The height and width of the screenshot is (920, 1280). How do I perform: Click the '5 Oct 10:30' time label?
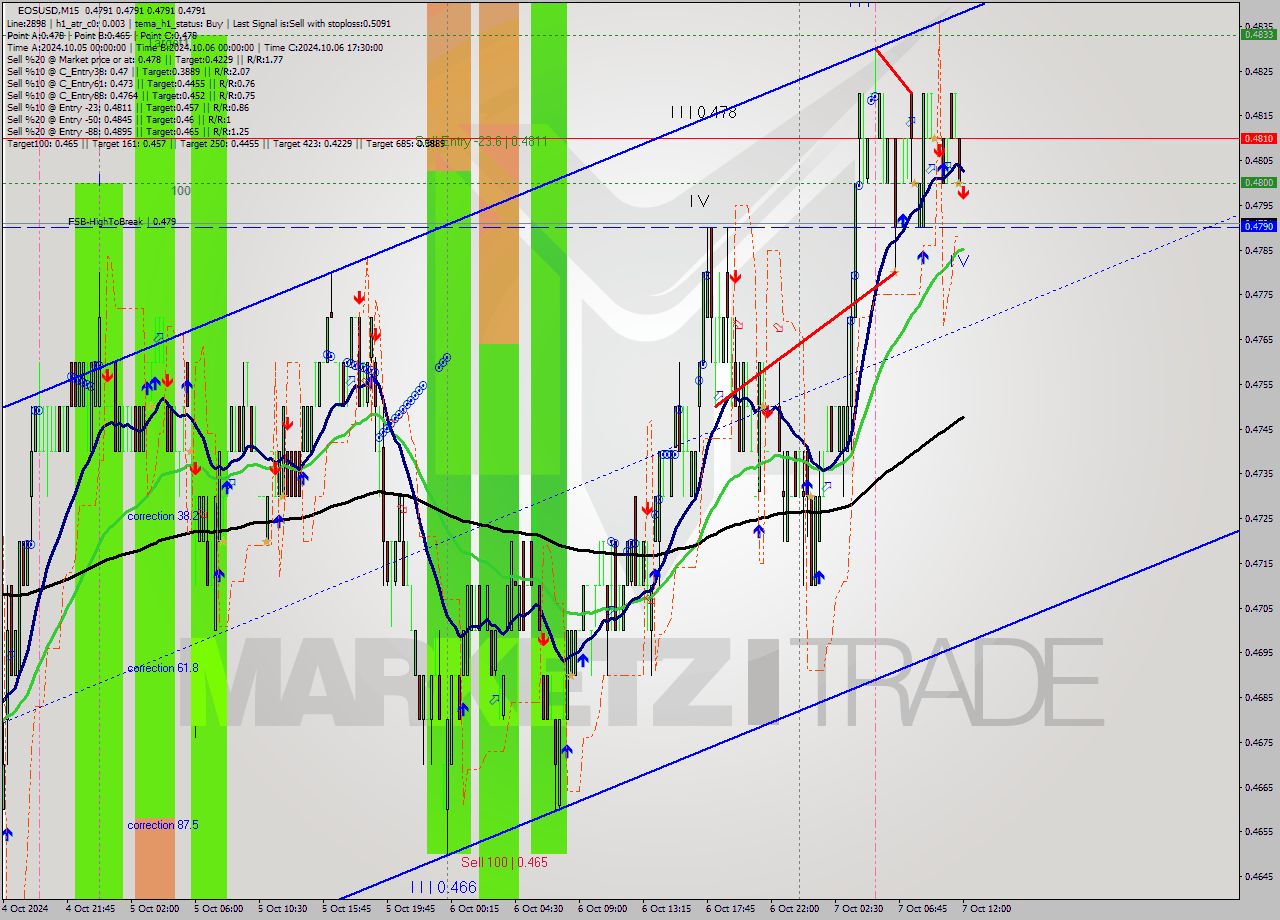pos(282,909)
